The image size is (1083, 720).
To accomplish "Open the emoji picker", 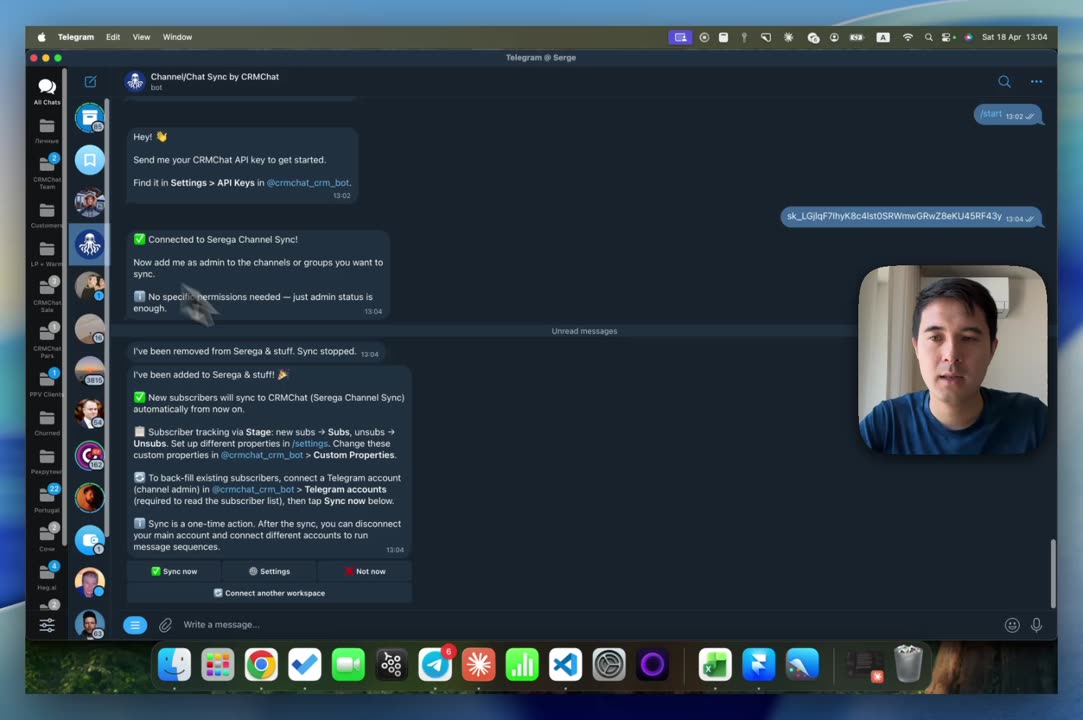I will click(1012, 625).
